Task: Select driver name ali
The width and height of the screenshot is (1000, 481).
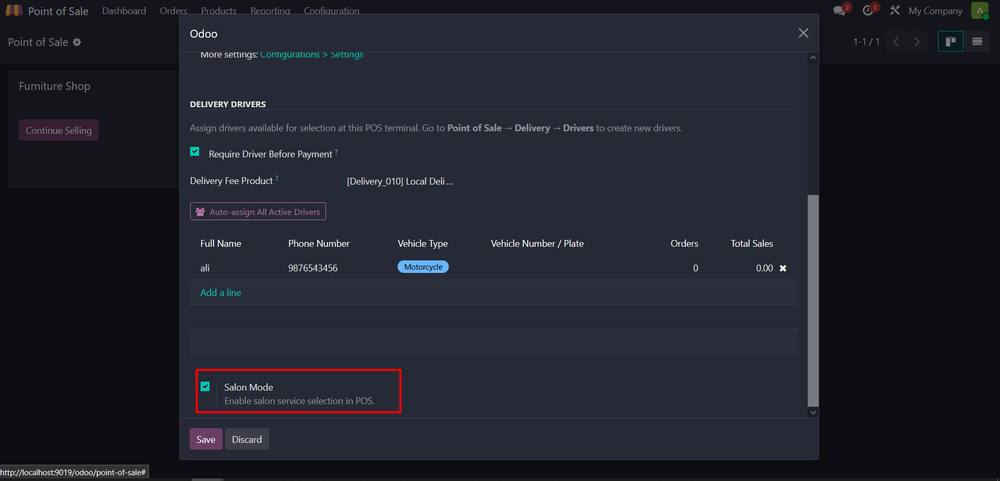Action: point(205,268)
